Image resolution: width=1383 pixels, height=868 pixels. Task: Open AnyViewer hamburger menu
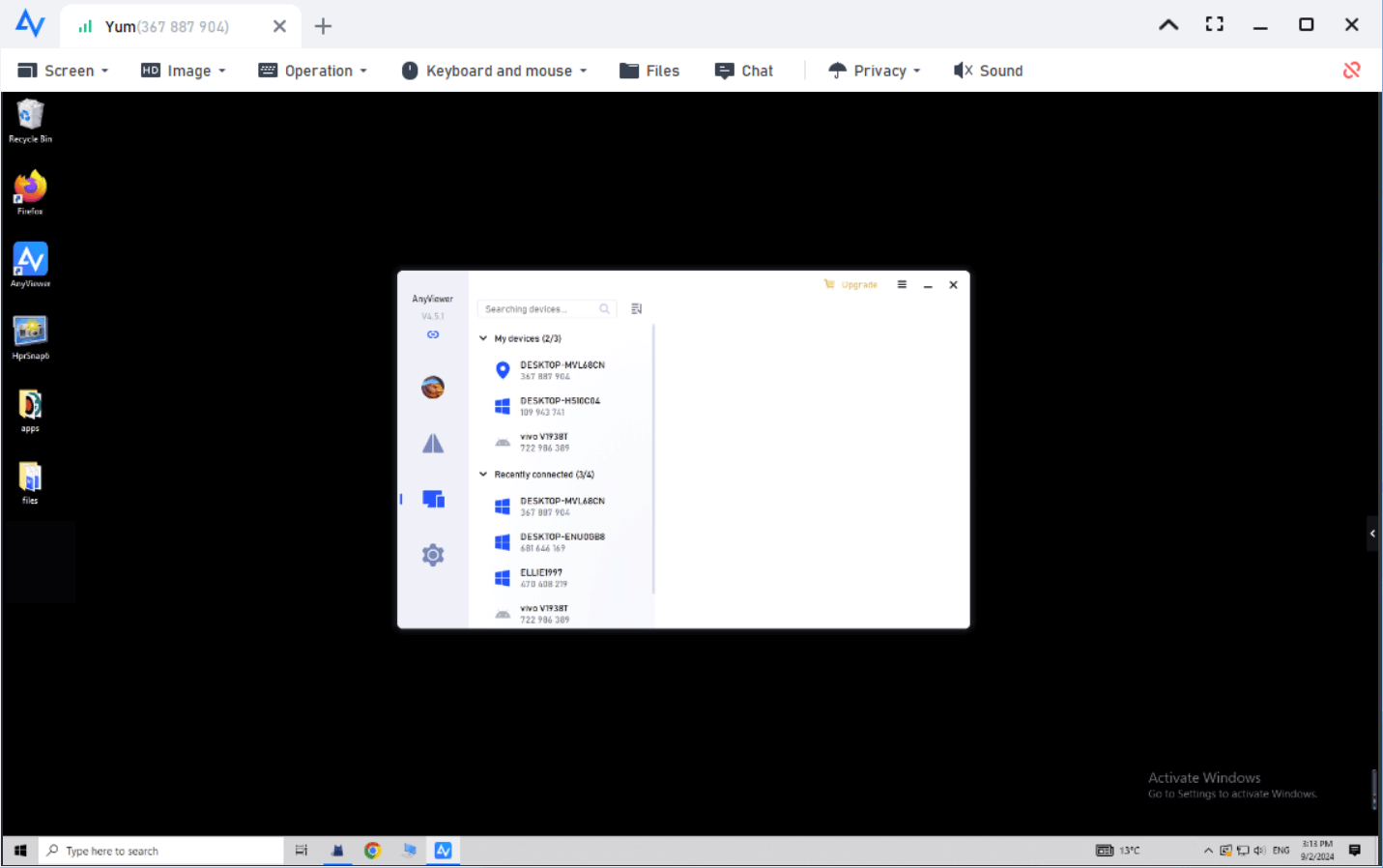coord(902,285)
